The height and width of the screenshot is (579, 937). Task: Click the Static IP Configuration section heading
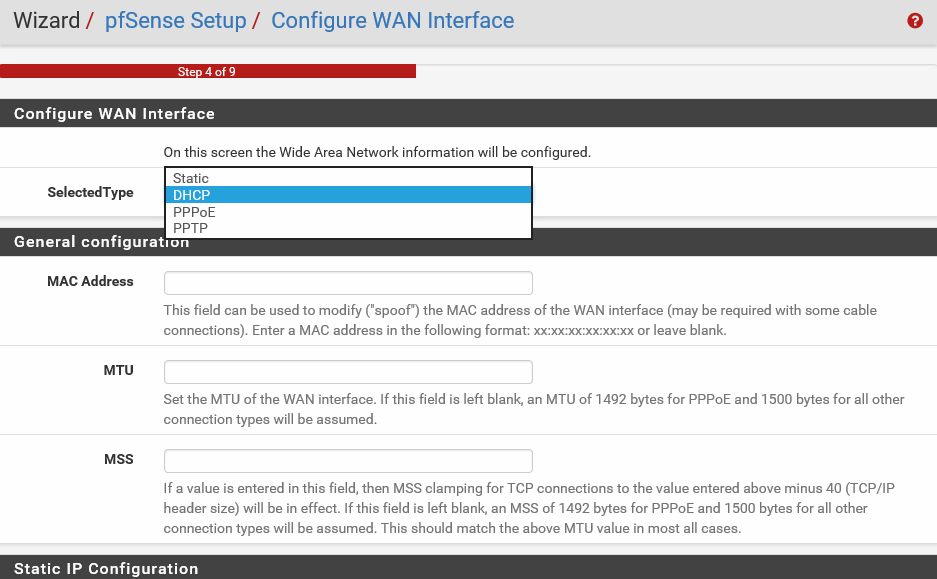tap(106, 568)
